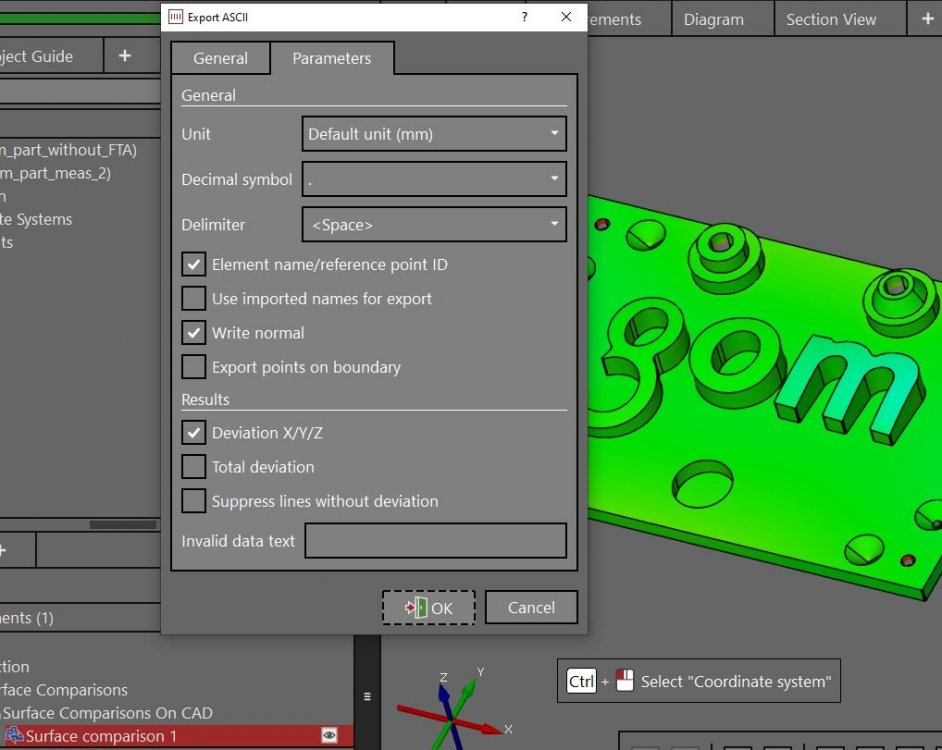Click the coordinate system axes widget
Image resolution: width=942 pixels, height=750 pixels.
[x=451, y=708]
